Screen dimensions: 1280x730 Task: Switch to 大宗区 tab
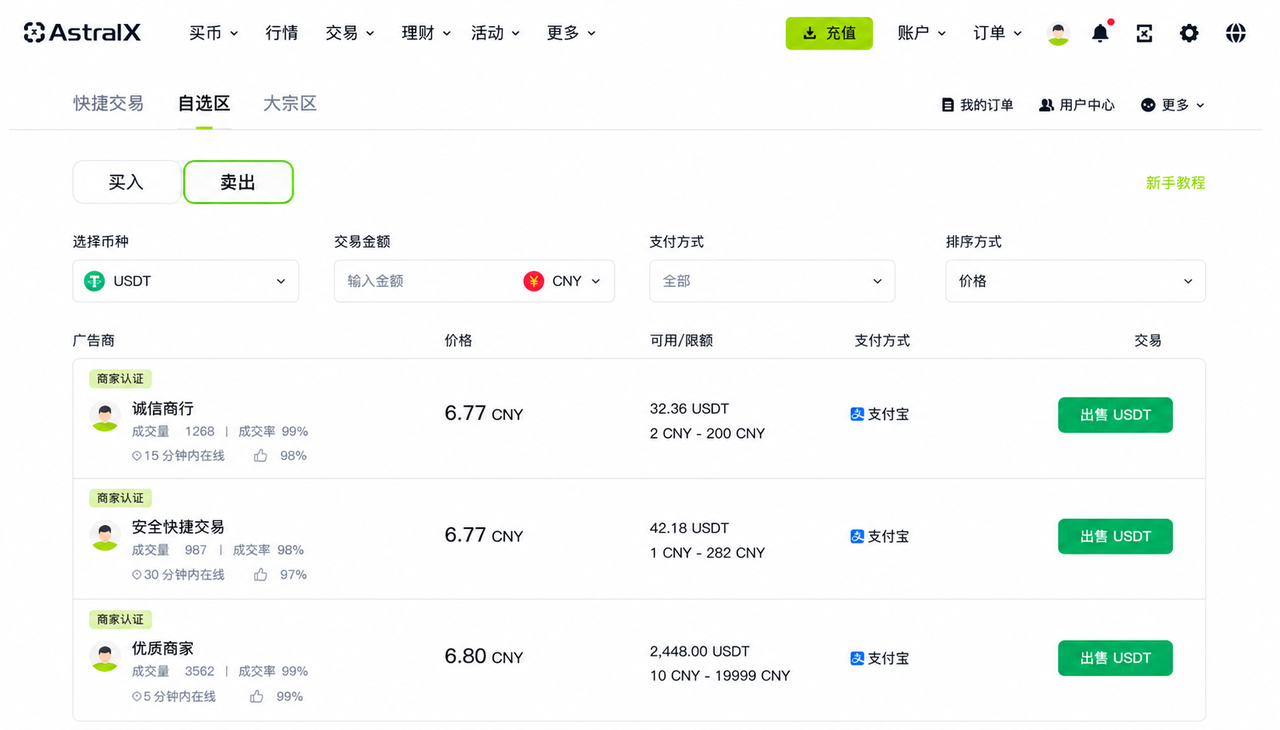290,103
